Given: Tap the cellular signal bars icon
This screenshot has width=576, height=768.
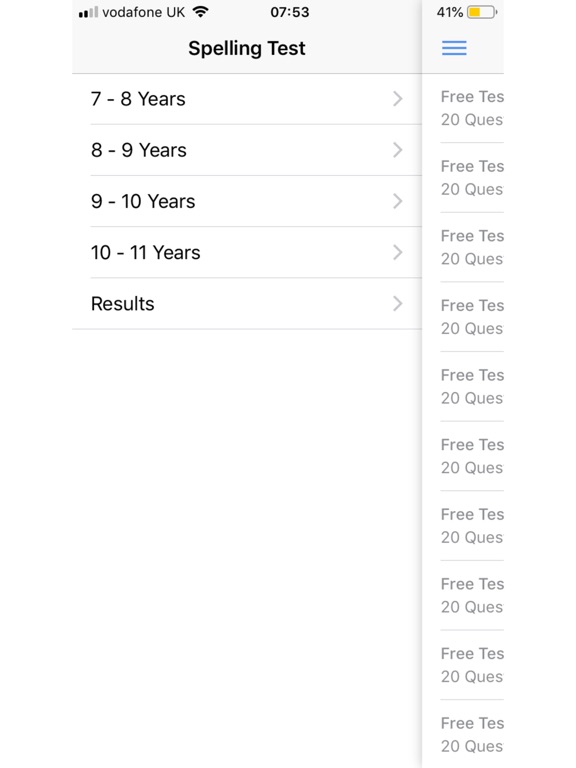Looking at the screenshot, I should coord(88,12).
